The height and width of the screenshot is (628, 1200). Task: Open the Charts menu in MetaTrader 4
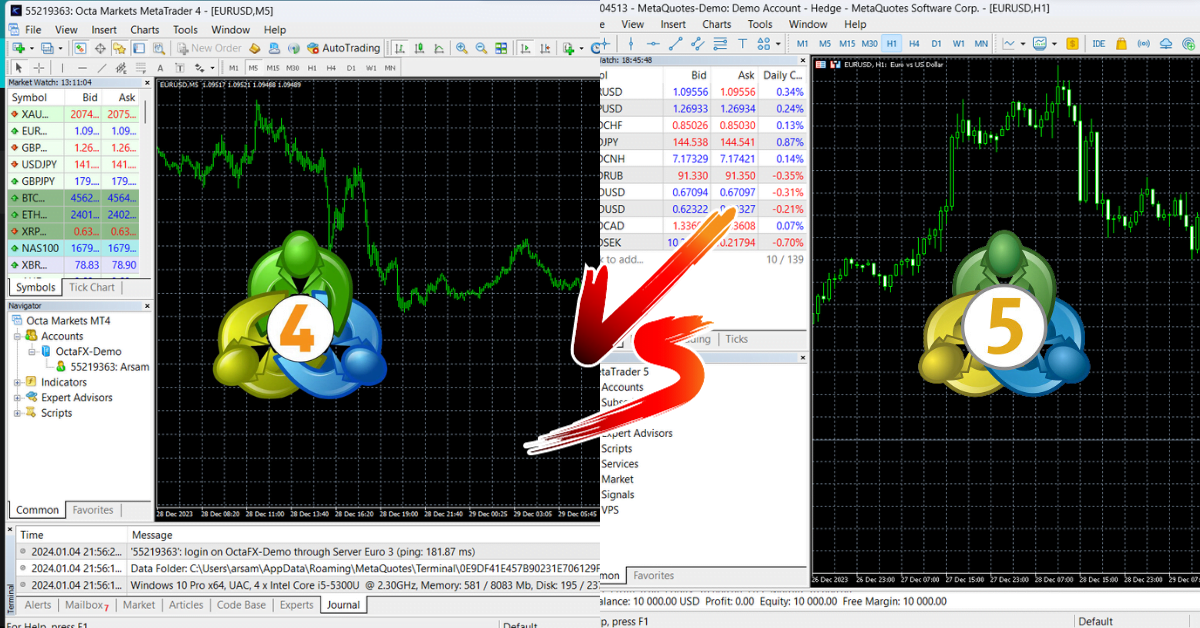click(x=145, y=30)
